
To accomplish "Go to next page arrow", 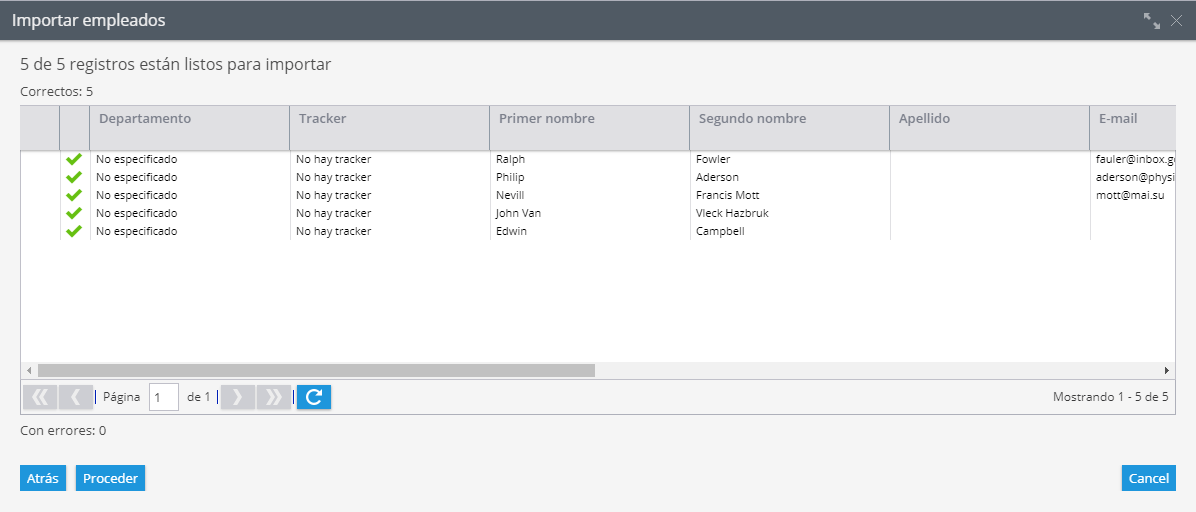I will [x=237, y=397].
